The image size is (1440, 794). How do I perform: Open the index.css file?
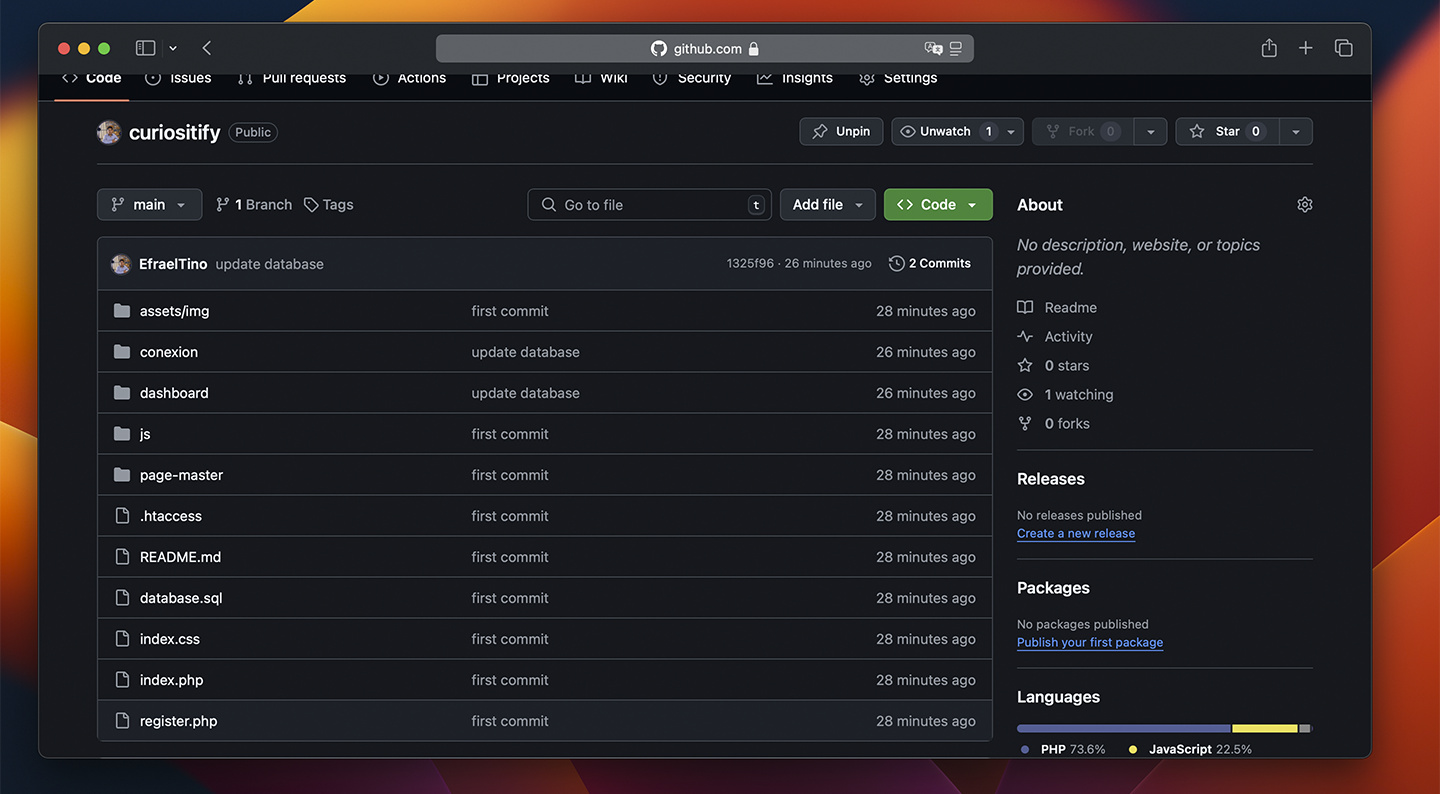pyautogui.click(x=170, y=639)
